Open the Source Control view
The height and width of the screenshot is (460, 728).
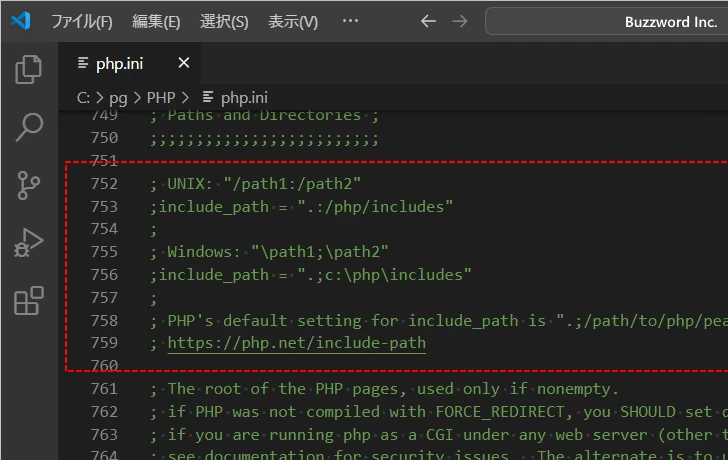(x=28, y=185)
